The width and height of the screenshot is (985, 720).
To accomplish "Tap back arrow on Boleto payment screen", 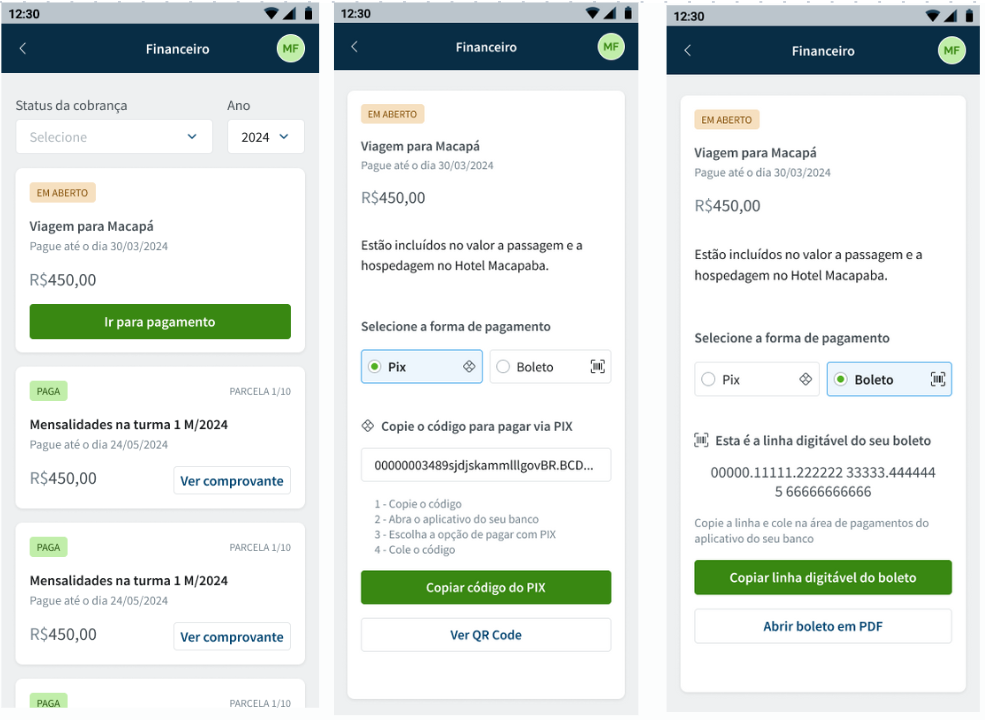I will [687, 50].
